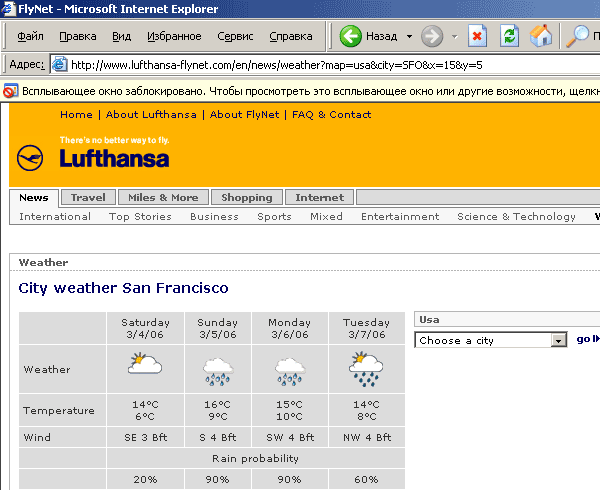The width and height of the screenshot is (600, 490).
Task: Open the Business news section
Action: click(214, 217)
